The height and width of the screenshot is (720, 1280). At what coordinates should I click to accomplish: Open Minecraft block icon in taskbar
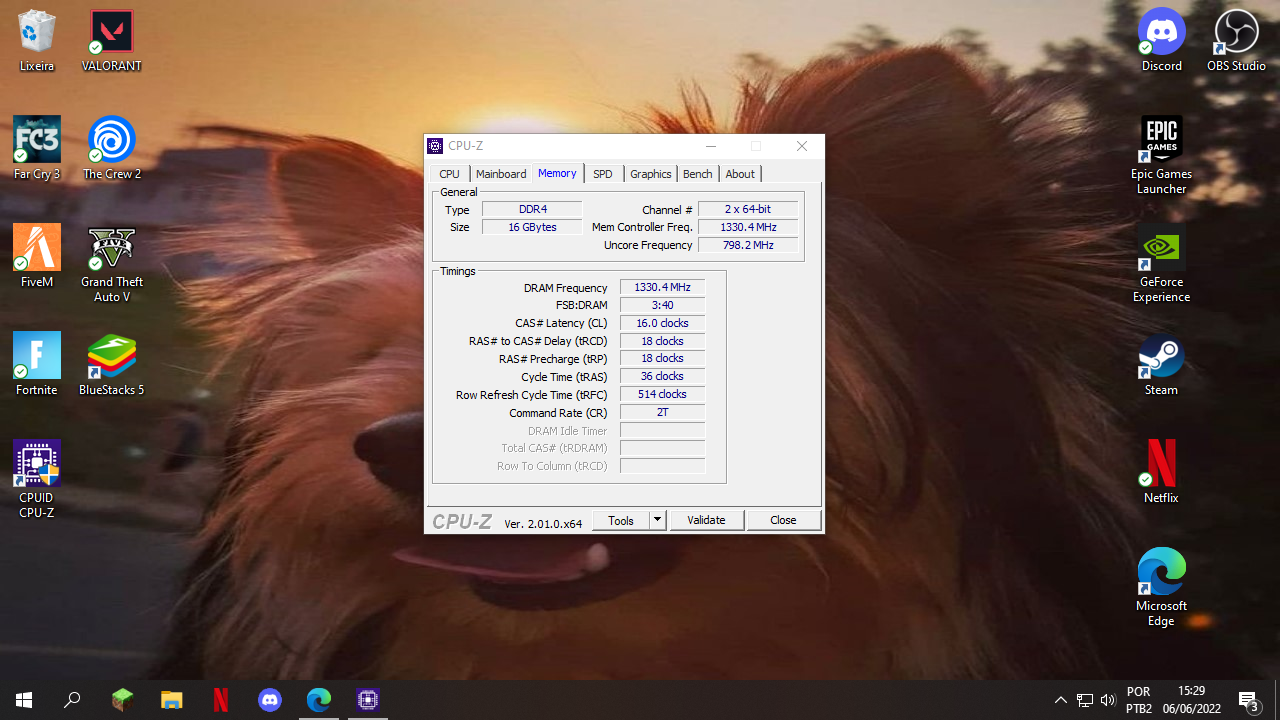point(122,700)
